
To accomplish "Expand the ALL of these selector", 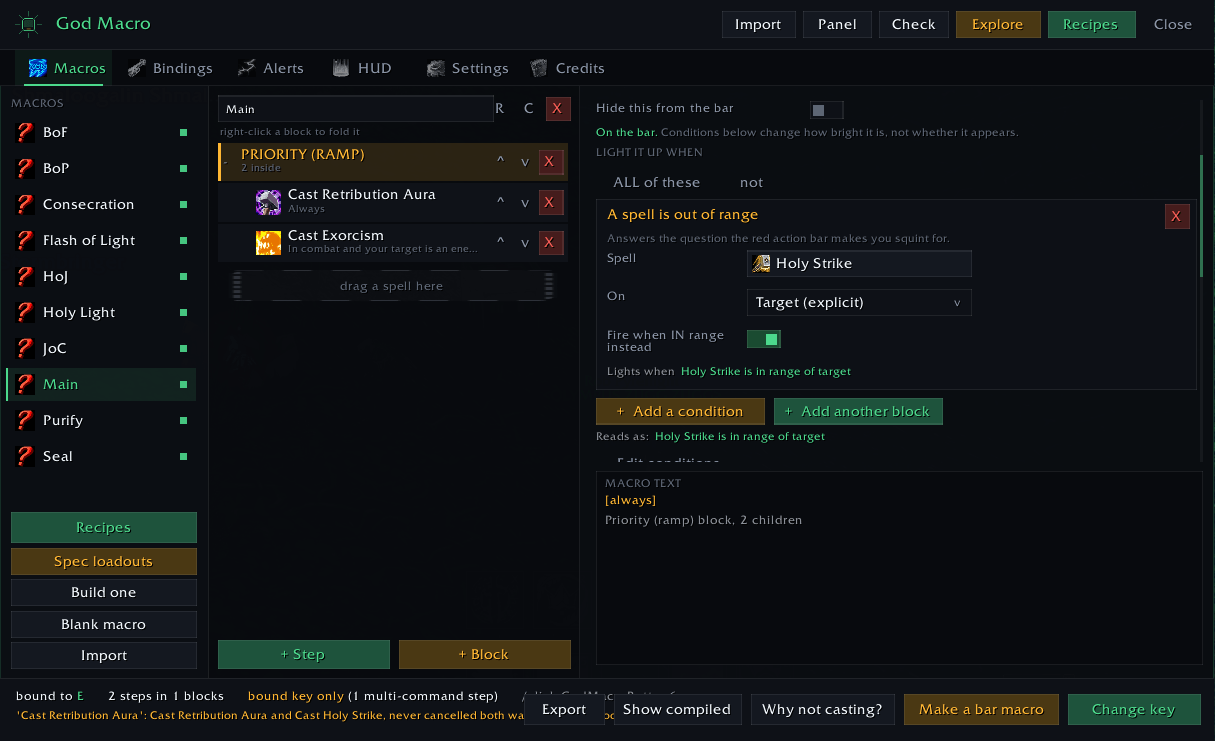I will (x=657, y=182).
